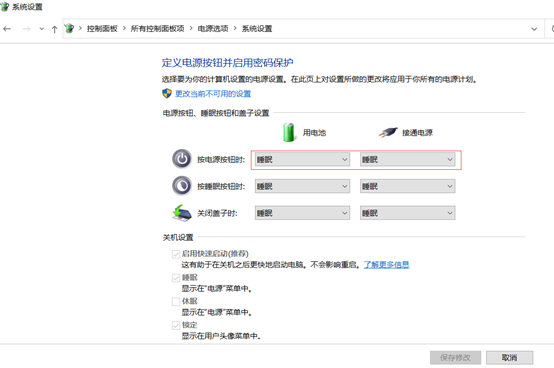Open 按电源按钮时 battery dropdown
Screen dimensions: 554x368
[302, 160]
